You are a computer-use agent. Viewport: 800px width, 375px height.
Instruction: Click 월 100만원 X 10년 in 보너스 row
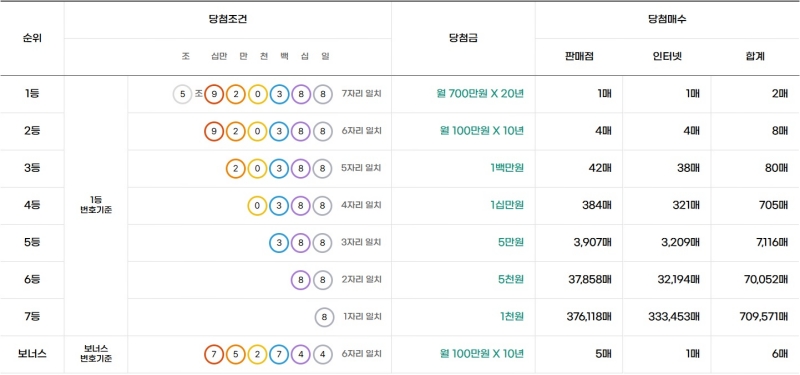pos(482,354)
